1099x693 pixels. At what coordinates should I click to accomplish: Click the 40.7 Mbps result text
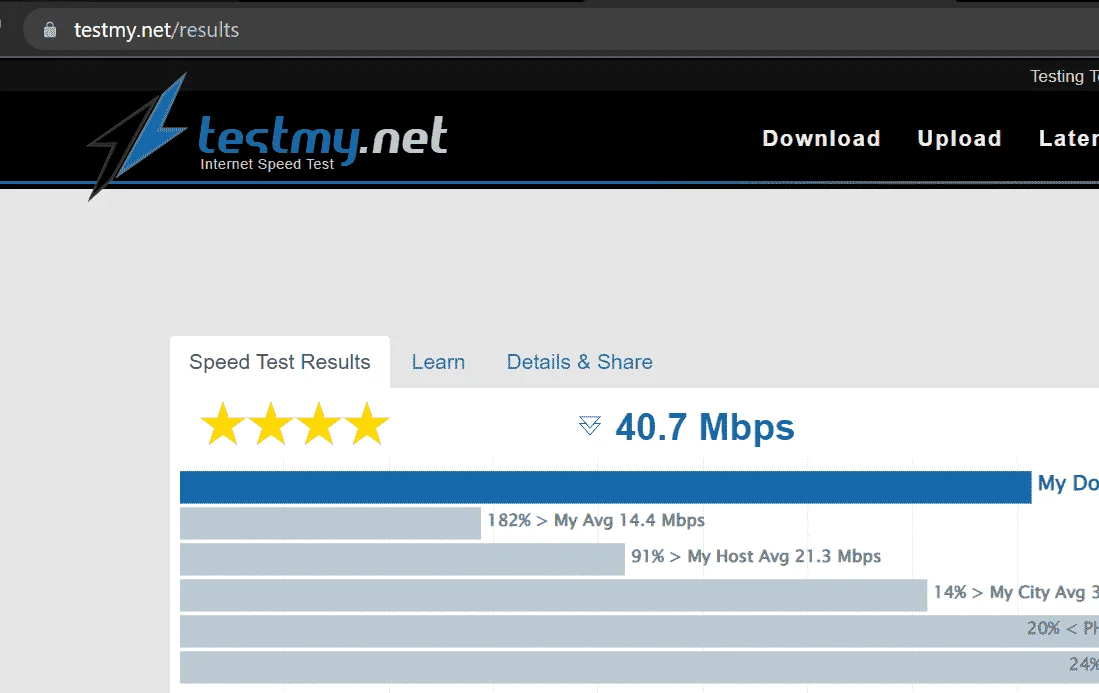704,427
